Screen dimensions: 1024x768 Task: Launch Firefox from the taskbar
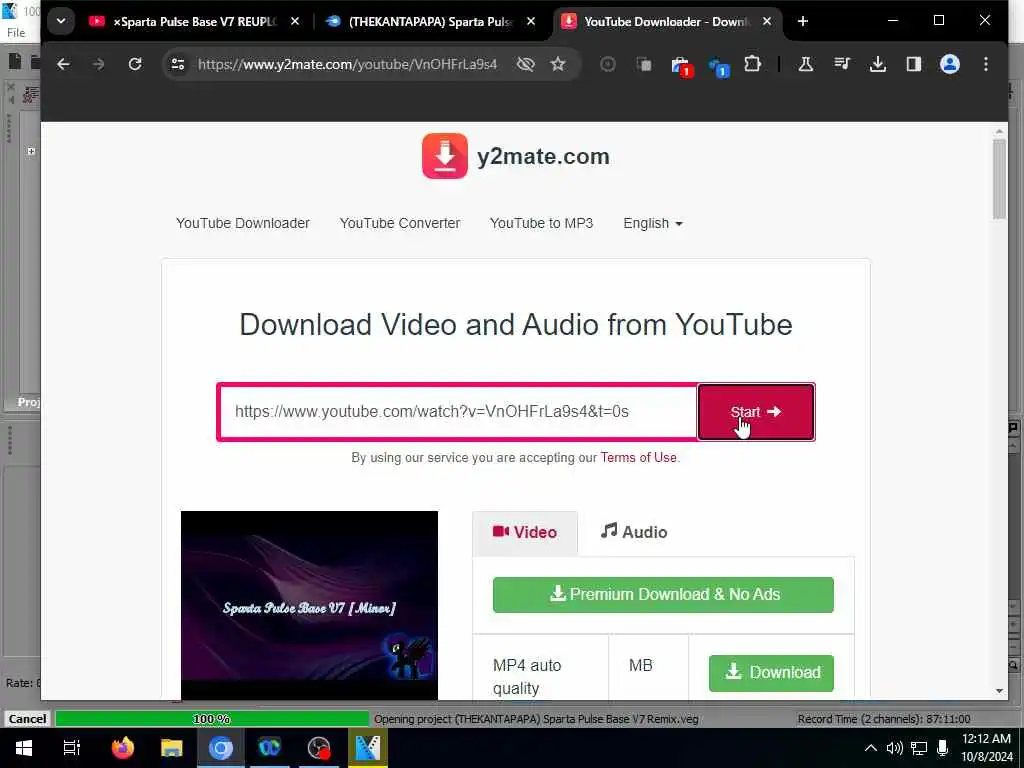(x=122, y=748)
